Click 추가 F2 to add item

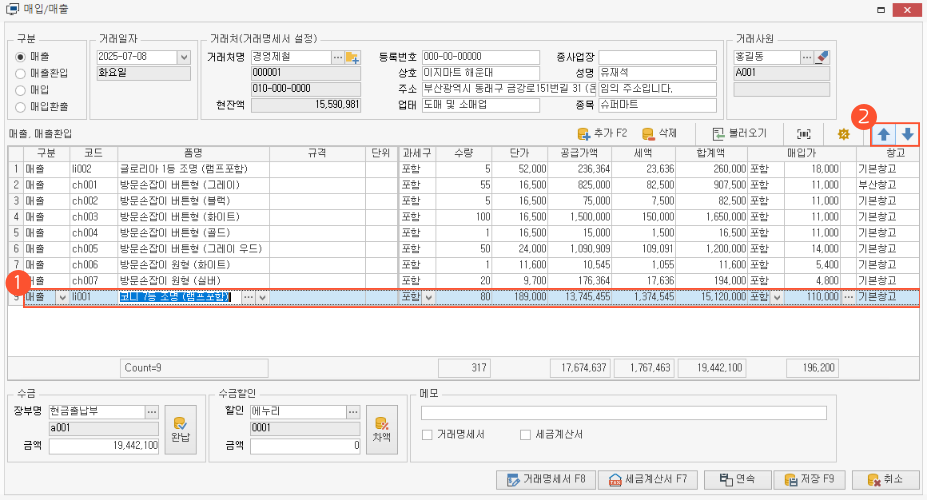[x=602, y=134]
